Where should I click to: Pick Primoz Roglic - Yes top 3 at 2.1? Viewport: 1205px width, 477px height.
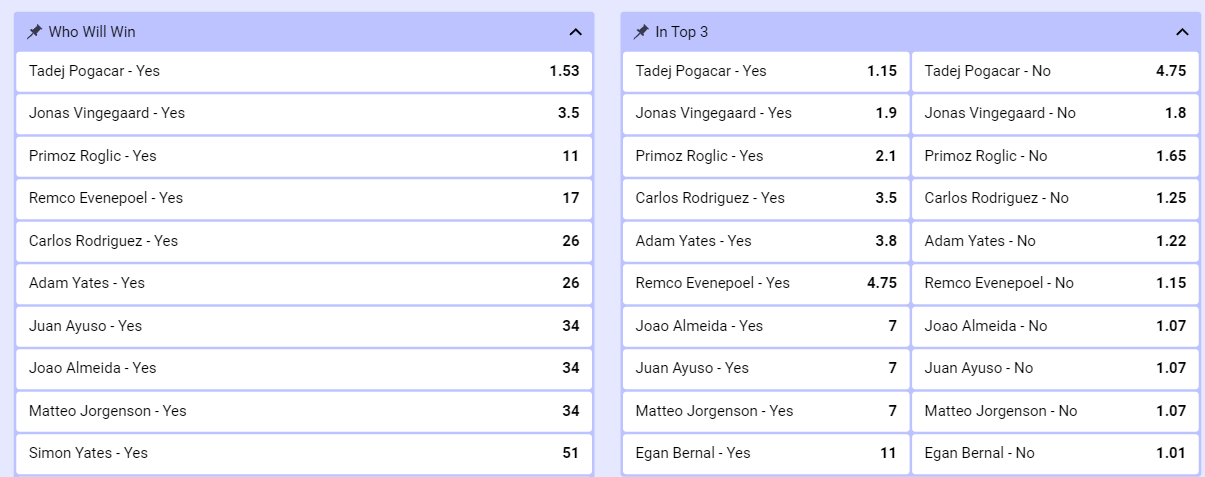766,156
